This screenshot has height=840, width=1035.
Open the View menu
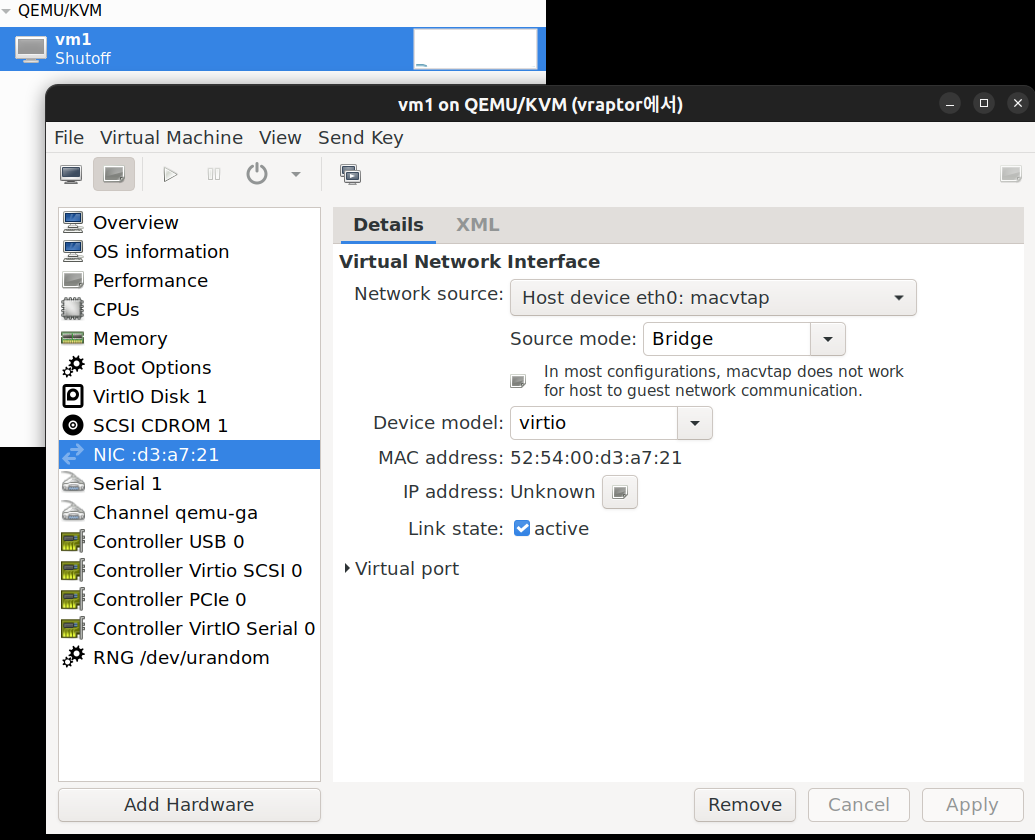[x=280, y=137]
